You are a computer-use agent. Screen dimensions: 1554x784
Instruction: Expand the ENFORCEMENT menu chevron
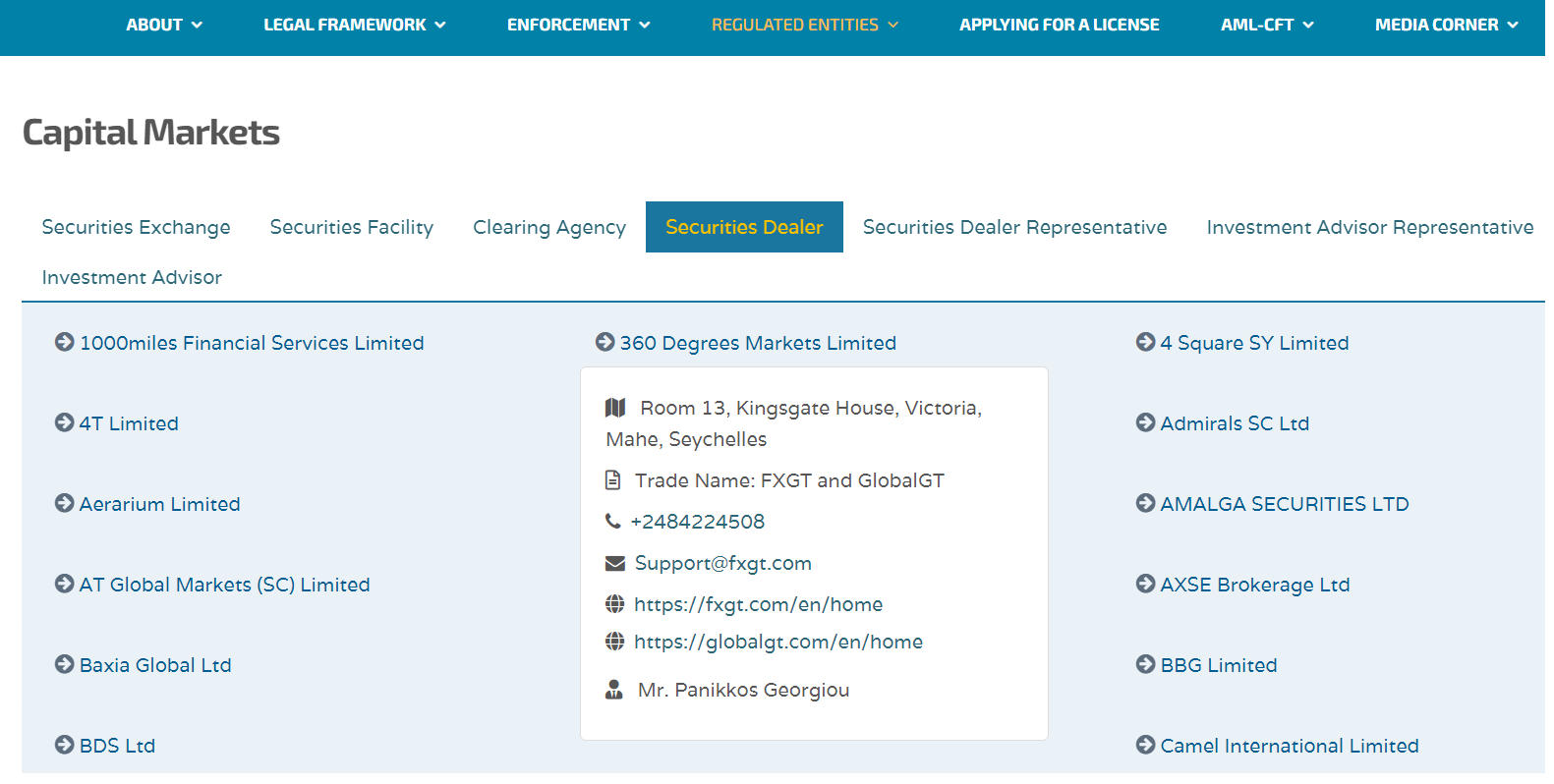[x=645, y=26]
